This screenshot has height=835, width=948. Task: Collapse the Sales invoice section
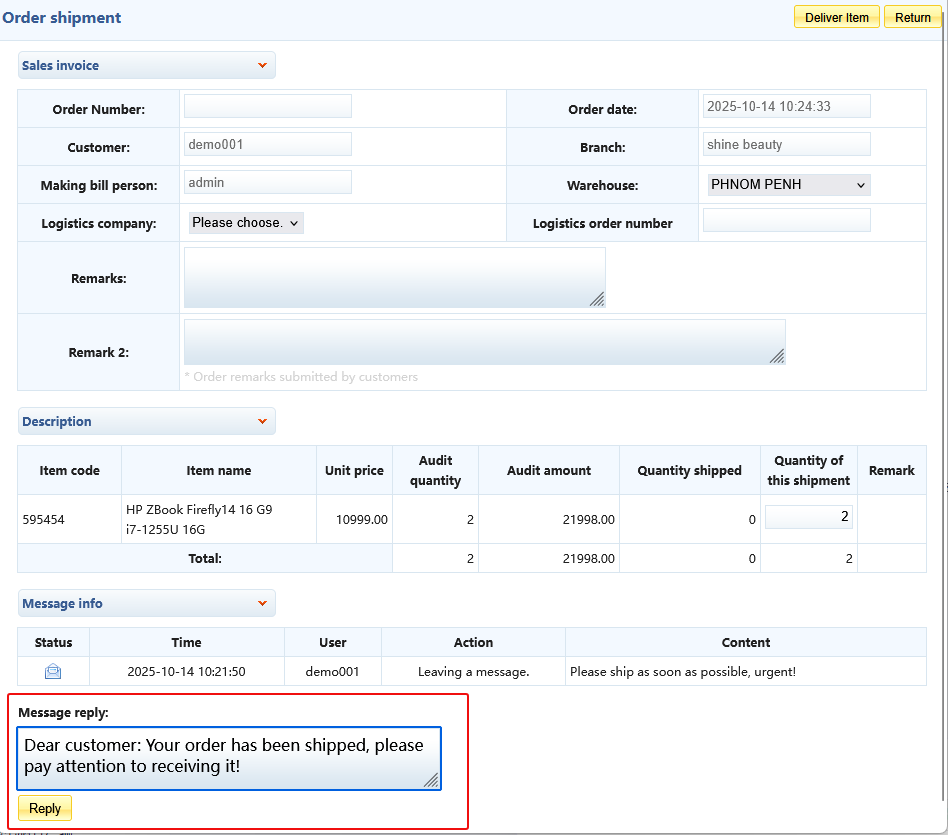point(262,66)
